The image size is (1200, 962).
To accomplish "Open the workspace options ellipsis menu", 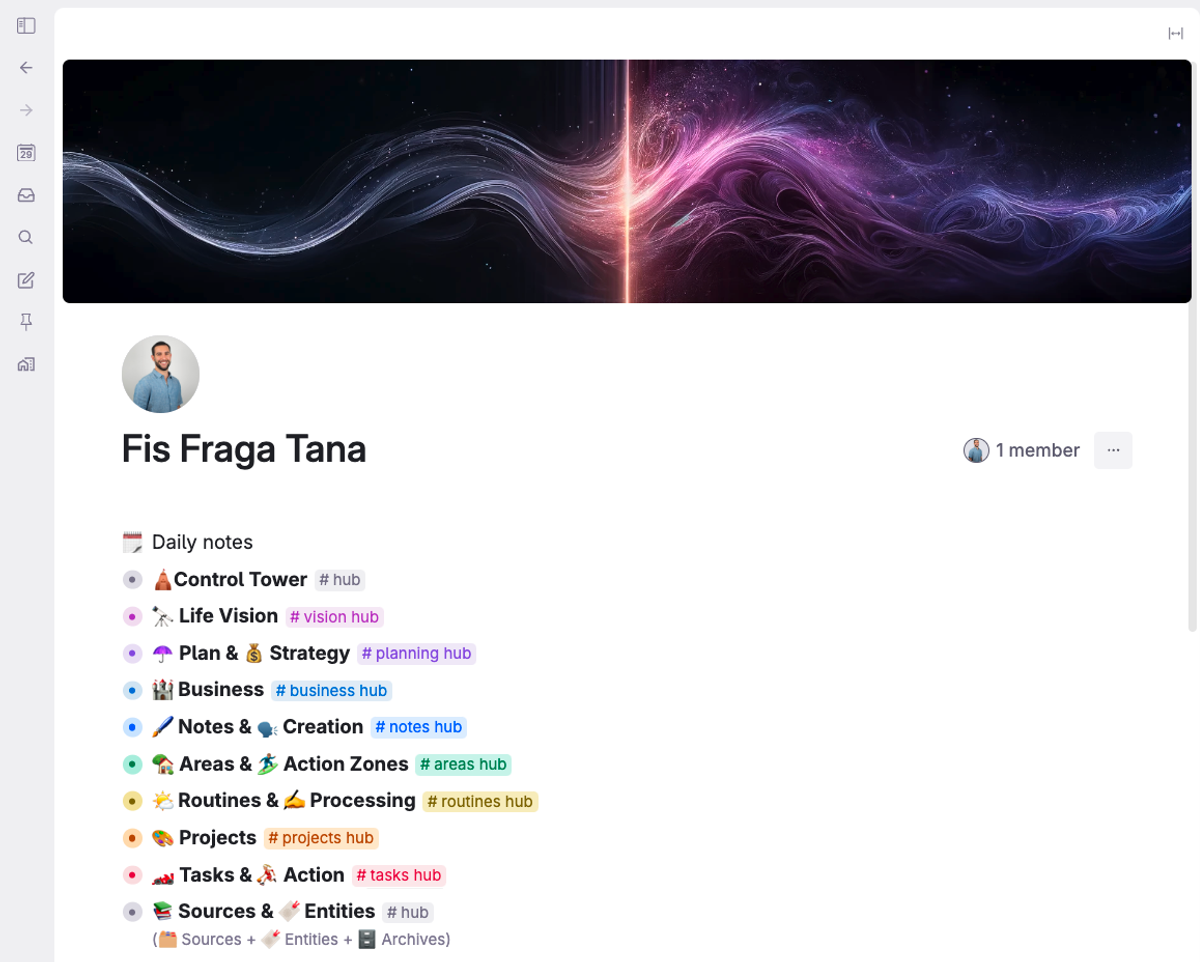I will coord(1113,450).
